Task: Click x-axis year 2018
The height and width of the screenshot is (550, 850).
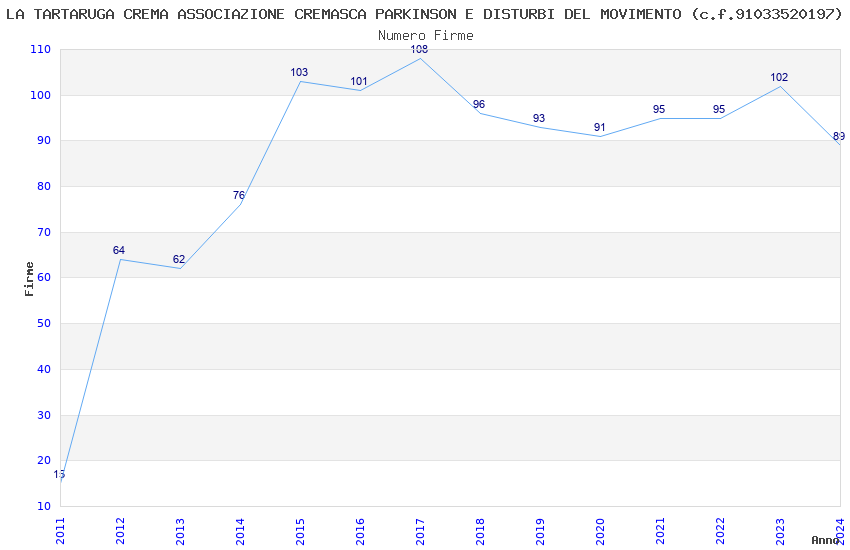Action: point(480,532)
